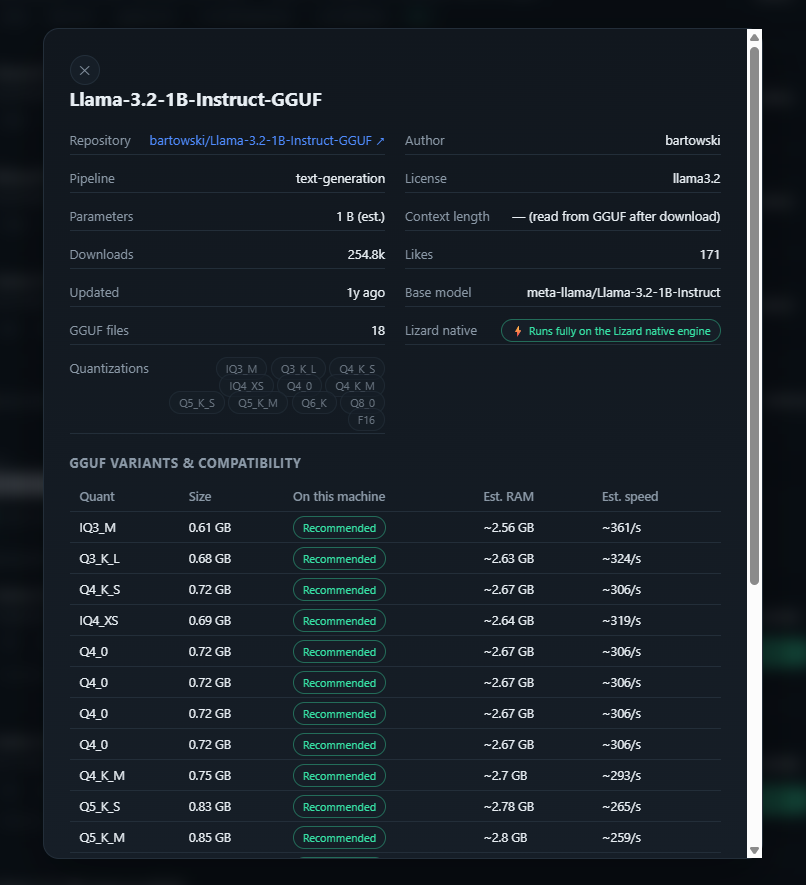The image size is (806, 885).
Task: Click the updated value '1y ago'
Action: [x=366, y=292]
